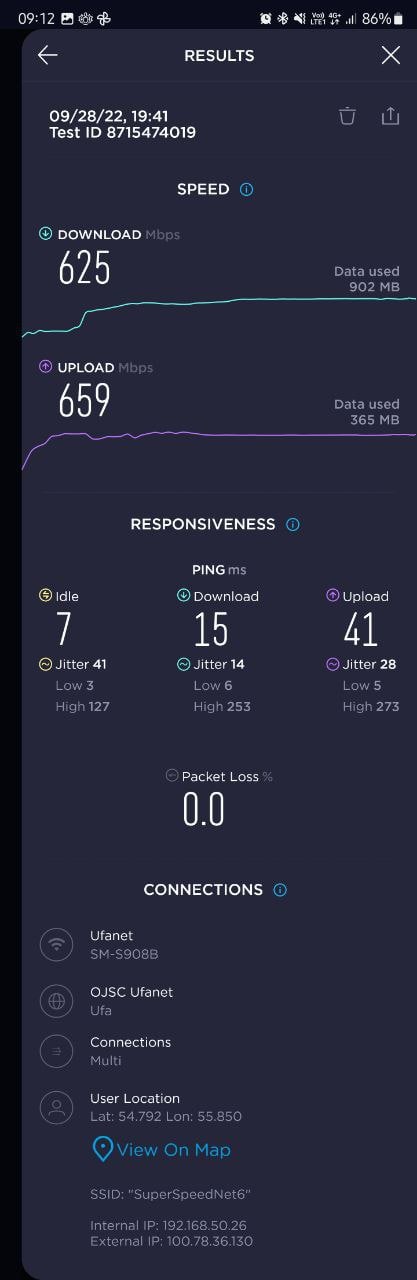The width and height of the screenshot is (417, 1280).
Task: Tap the globe icon beside OJSC Ufanet
Action: coord(56,1001)
